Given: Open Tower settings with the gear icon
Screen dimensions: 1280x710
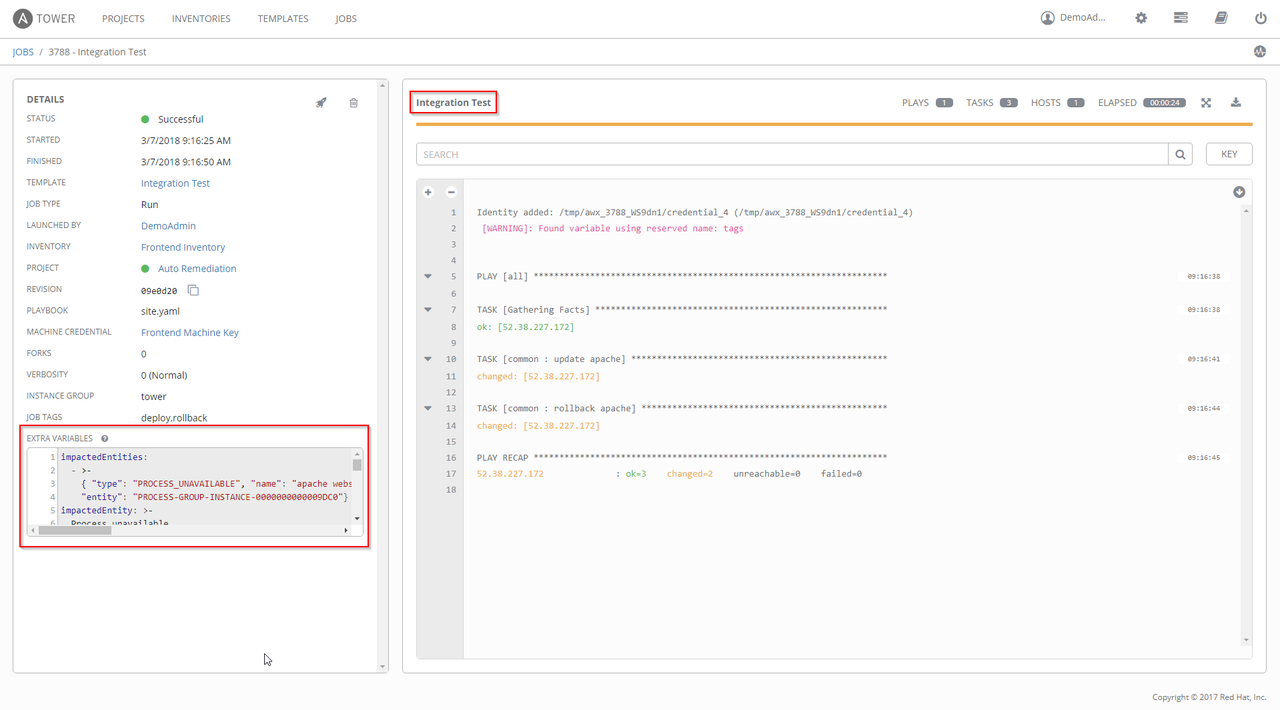Looking at the screenshot, I should pos(1140,17).
